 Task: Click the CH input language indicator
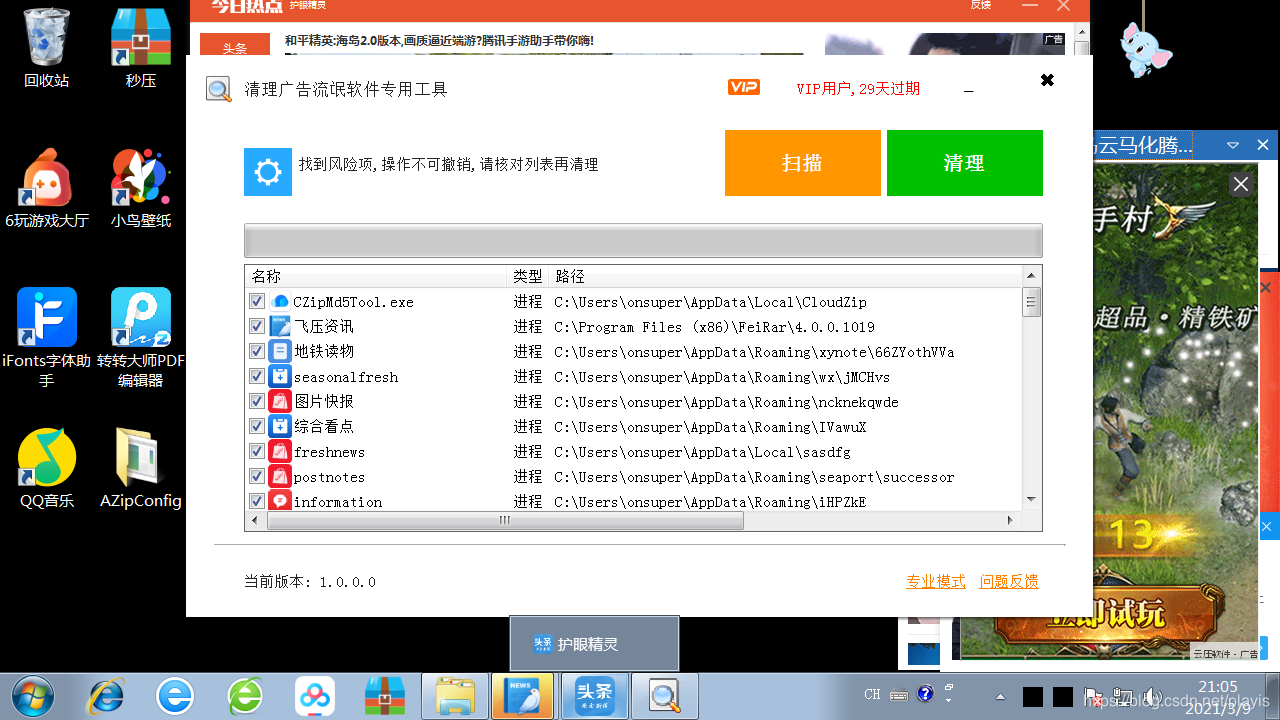872,695
